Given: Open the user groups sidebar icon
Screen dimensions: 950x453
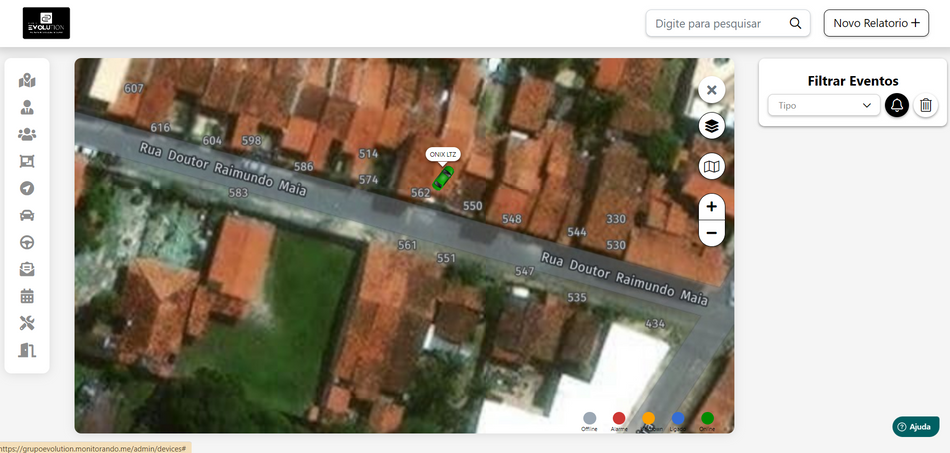Looking at the screenshot, I should (x=27, y=134).
